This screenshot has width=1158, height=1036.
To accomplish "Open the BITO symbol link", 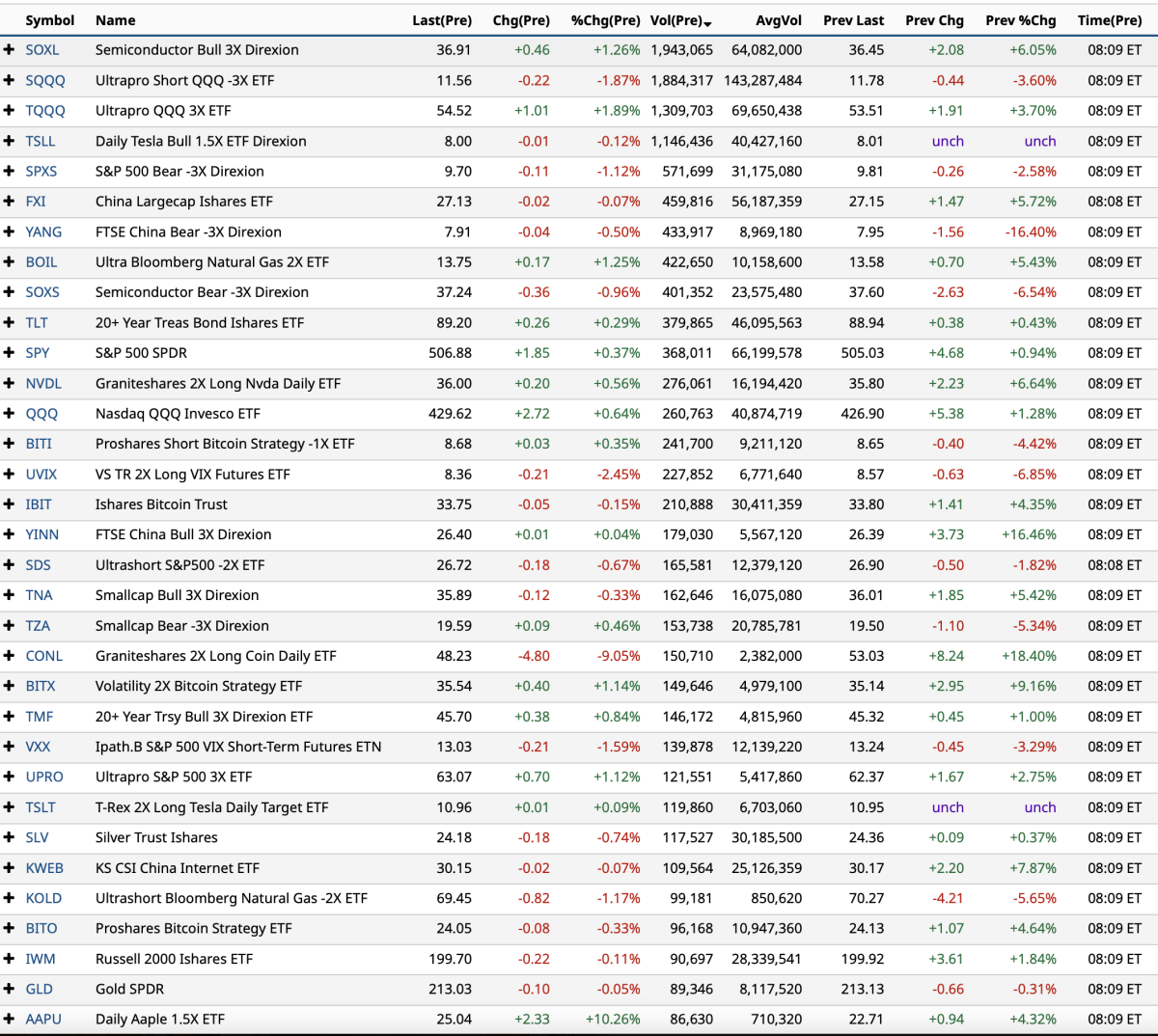I will (x=41, y=928).
